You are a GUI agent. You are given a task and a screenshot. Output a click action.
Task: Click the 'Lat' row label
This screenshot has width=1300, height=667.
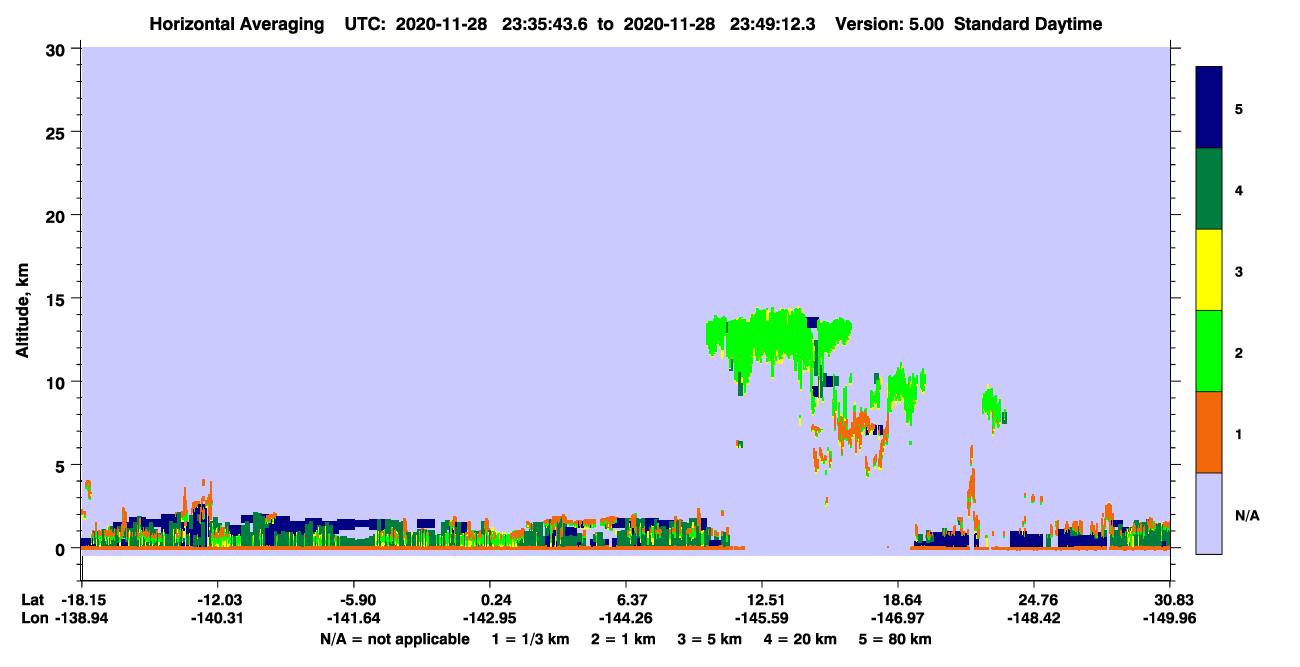tap(33, 600)
